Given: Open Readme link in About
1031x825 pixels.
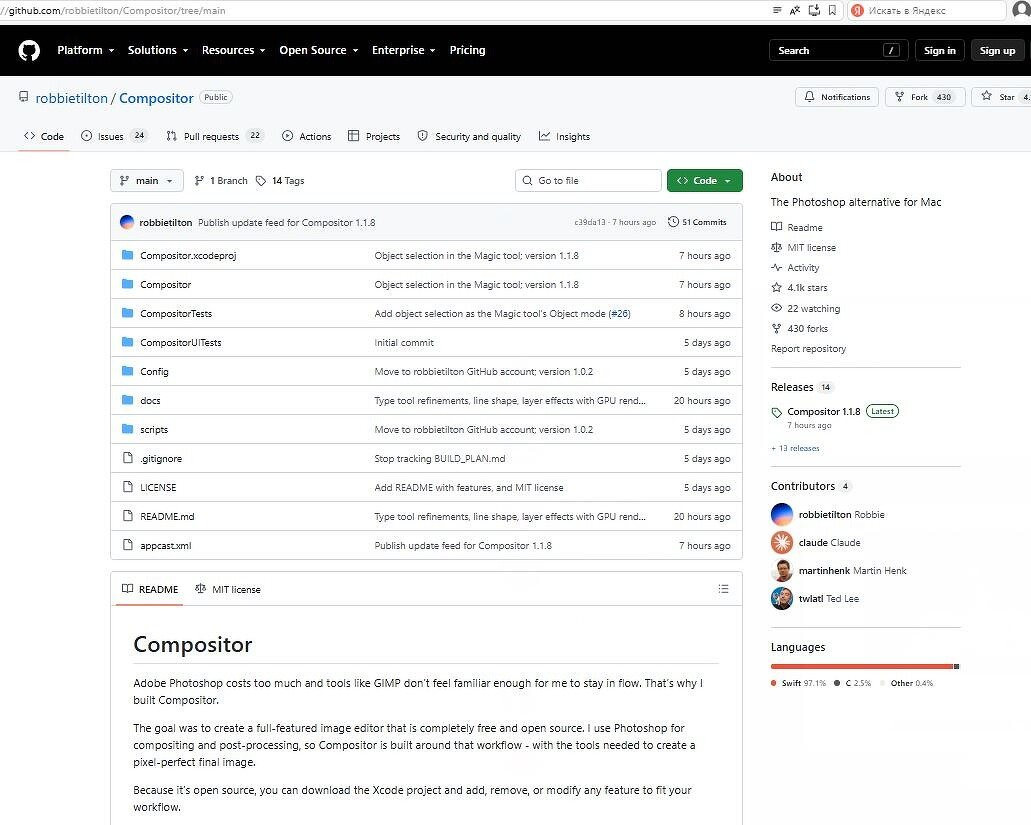Looking at the screenshot, I should pos(797,227).
